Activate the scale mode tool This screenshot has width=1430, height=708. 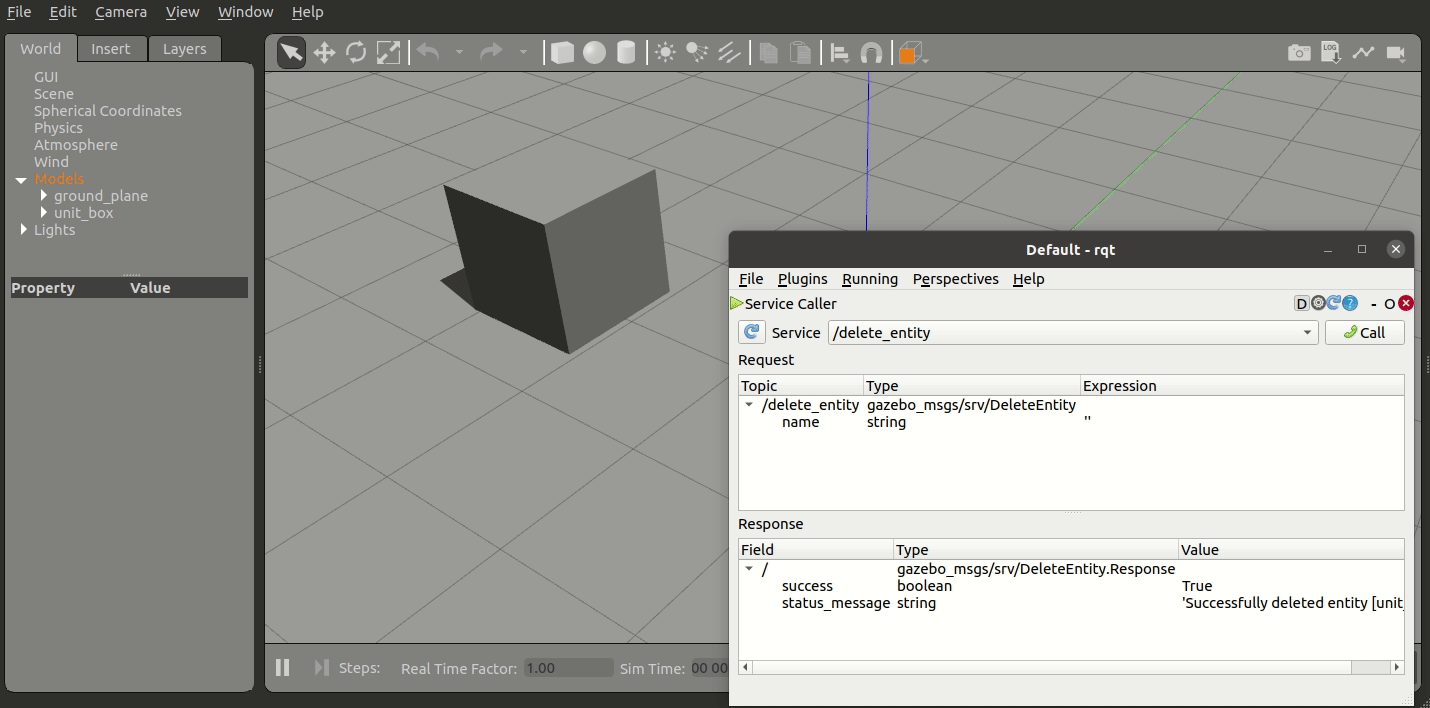pos(388,52)
